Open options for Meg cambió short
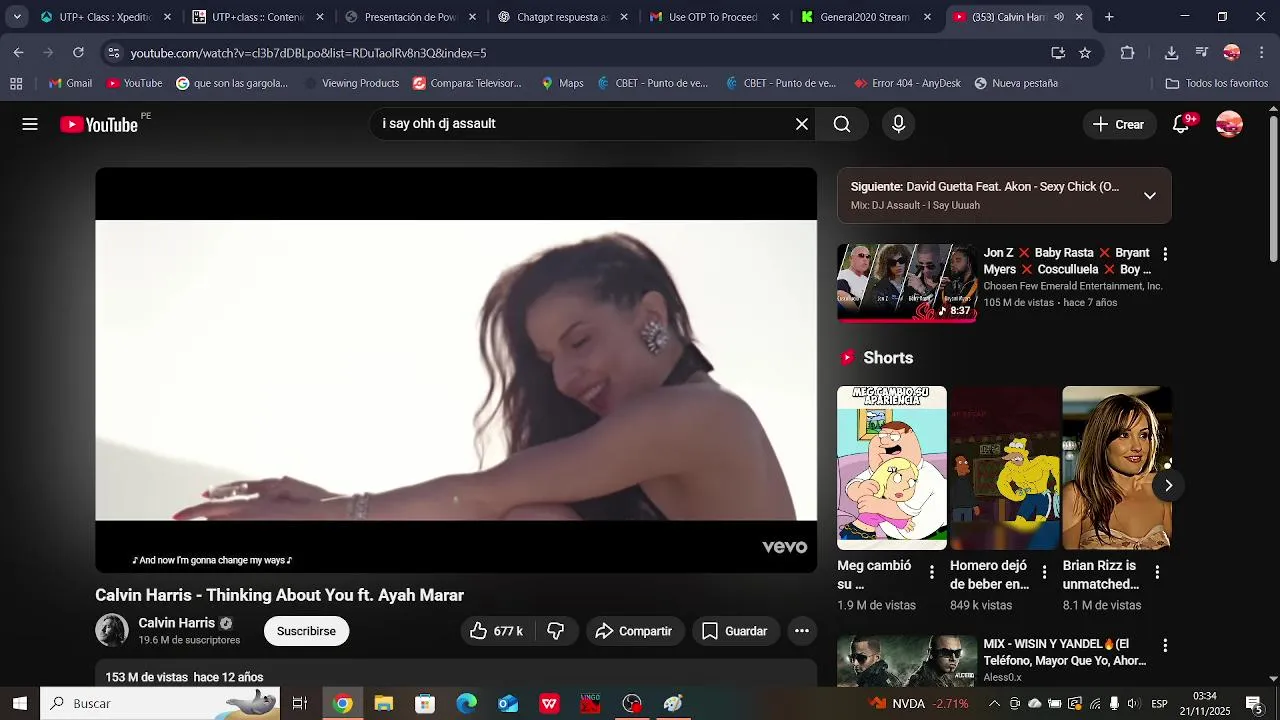This screenshot has height=720, width=1280. [931, 572]
